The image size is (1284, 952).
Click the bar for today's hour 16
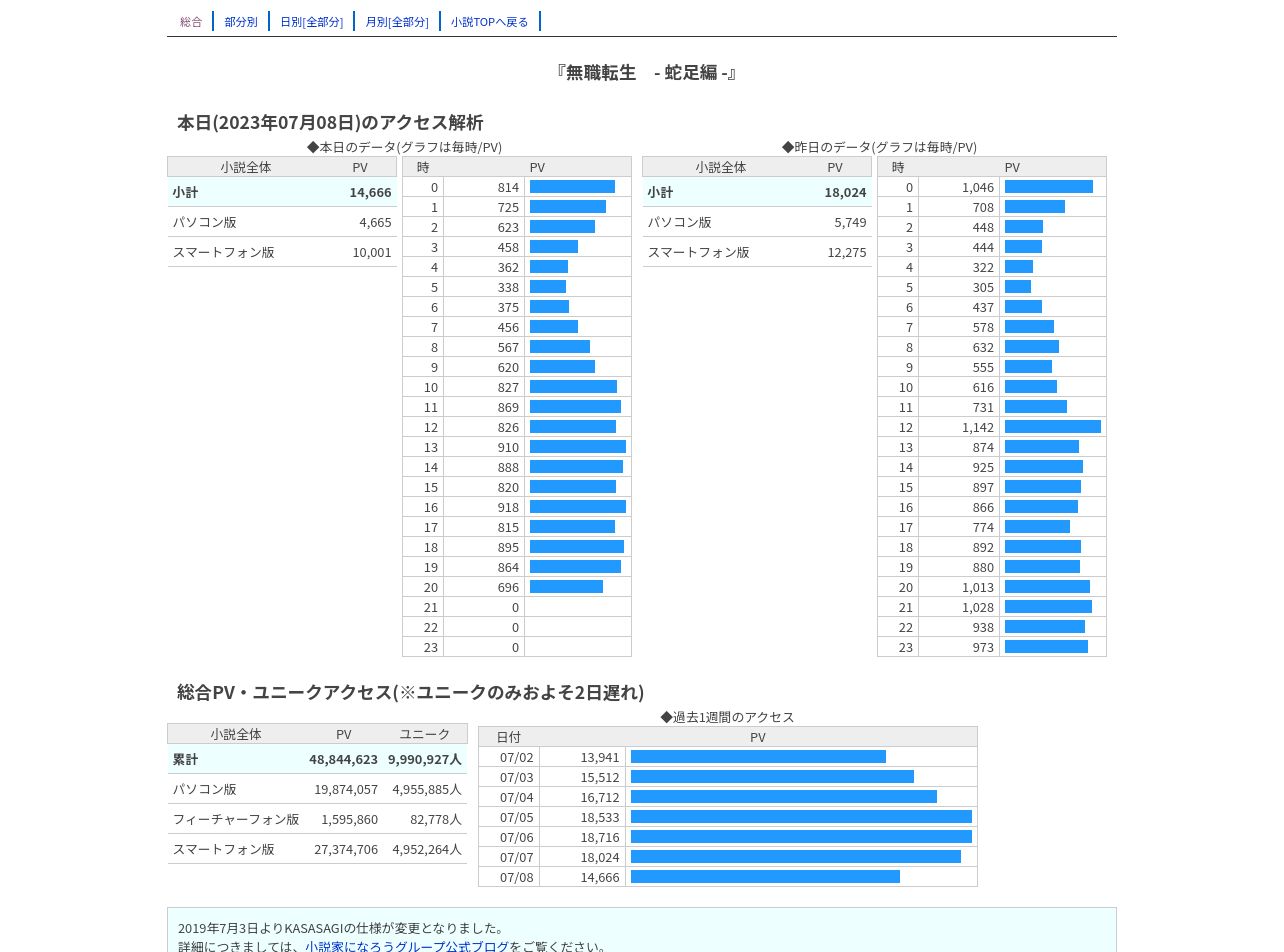pyautogui.click(x=578, y=507)
